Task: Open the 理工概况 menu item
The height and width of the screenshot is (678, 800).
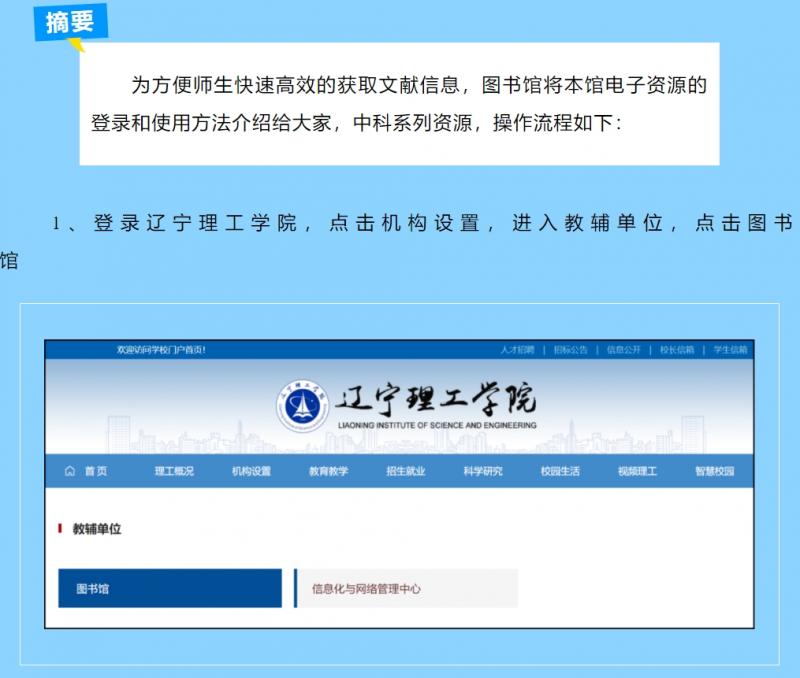Action: (174, 471)
